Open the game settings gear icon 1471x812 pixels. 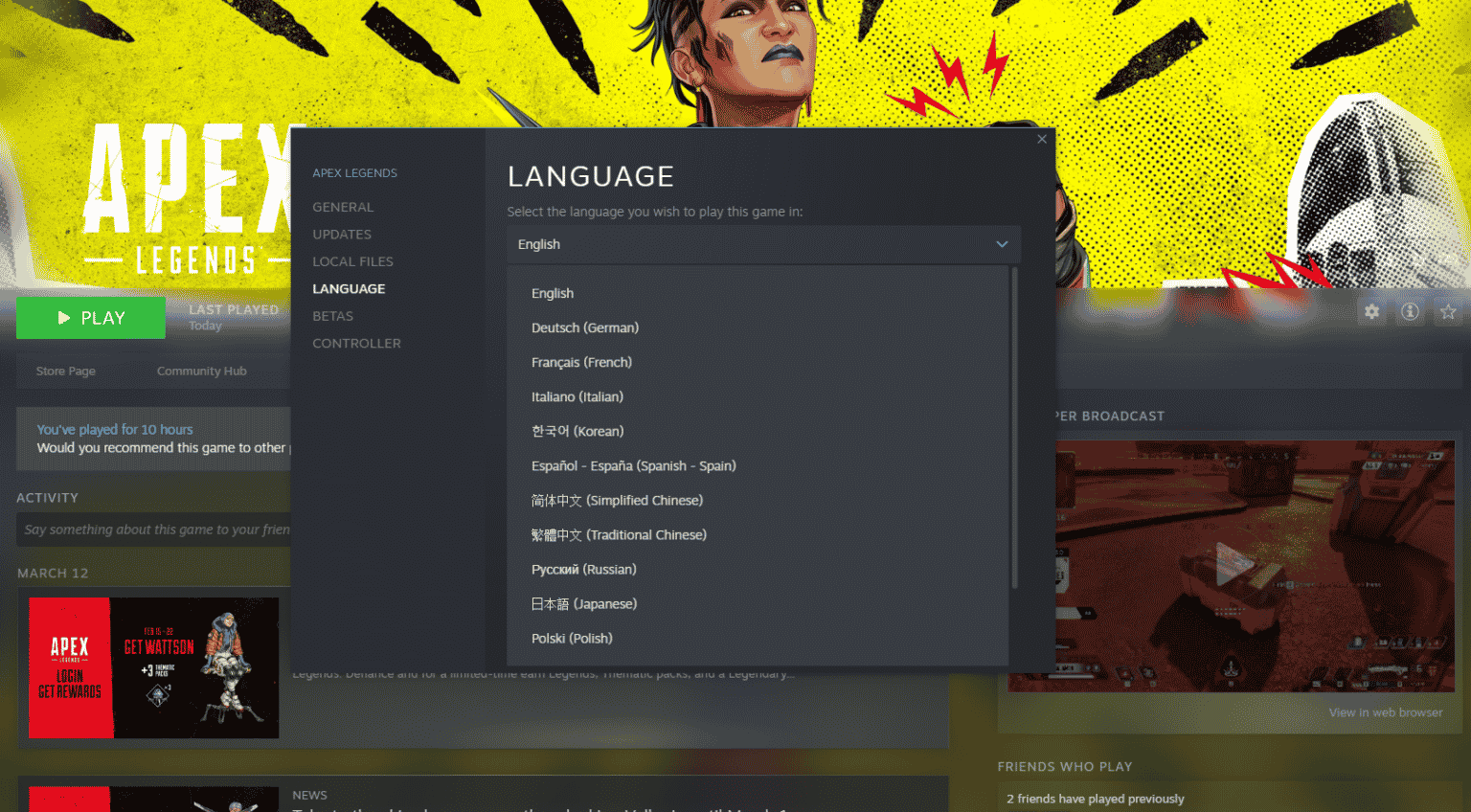click(x=1371, y=311)
